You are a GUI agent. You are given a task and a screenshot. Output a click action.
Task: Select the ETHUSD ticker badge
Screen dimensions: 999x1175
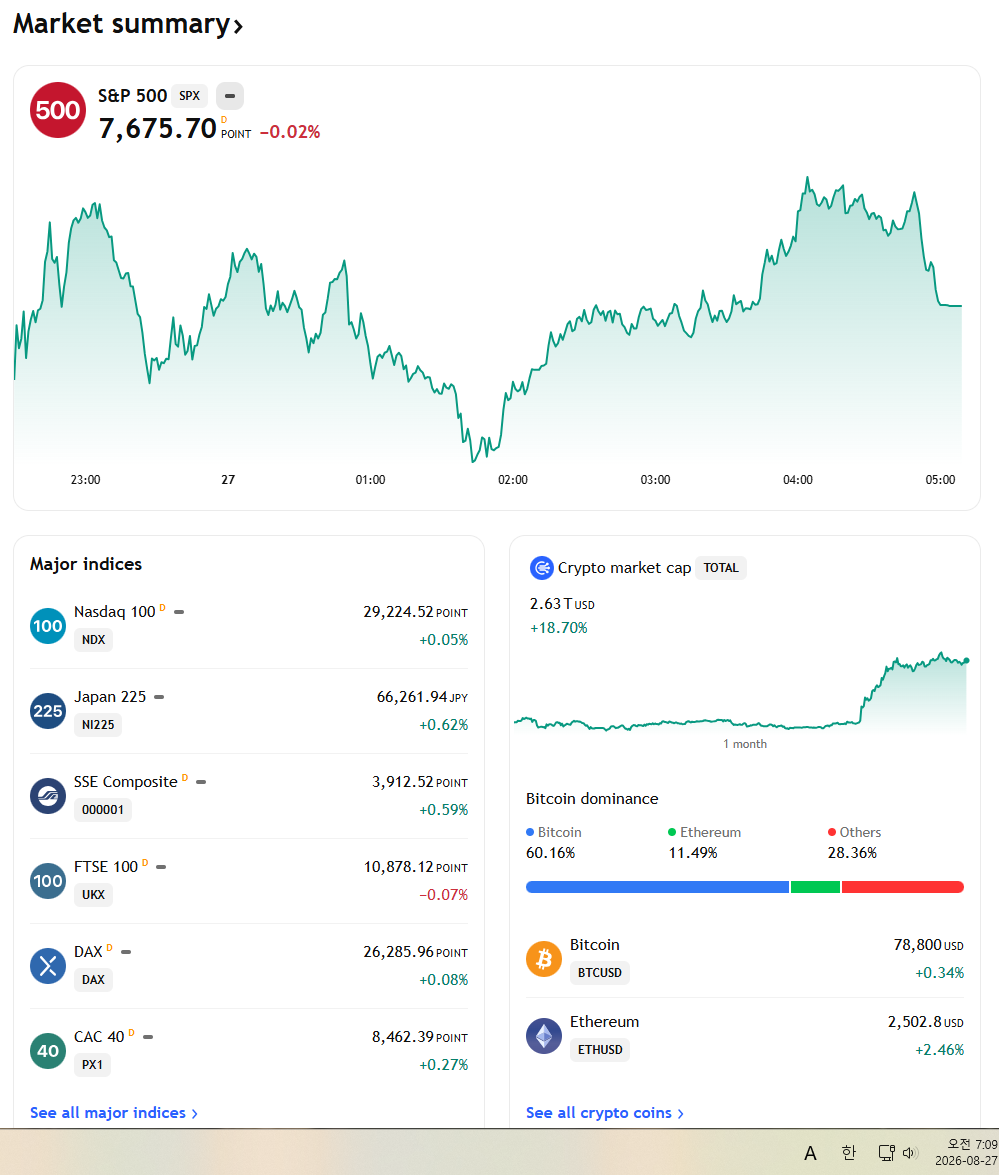pyautogui.click(x=600, y=1050)
